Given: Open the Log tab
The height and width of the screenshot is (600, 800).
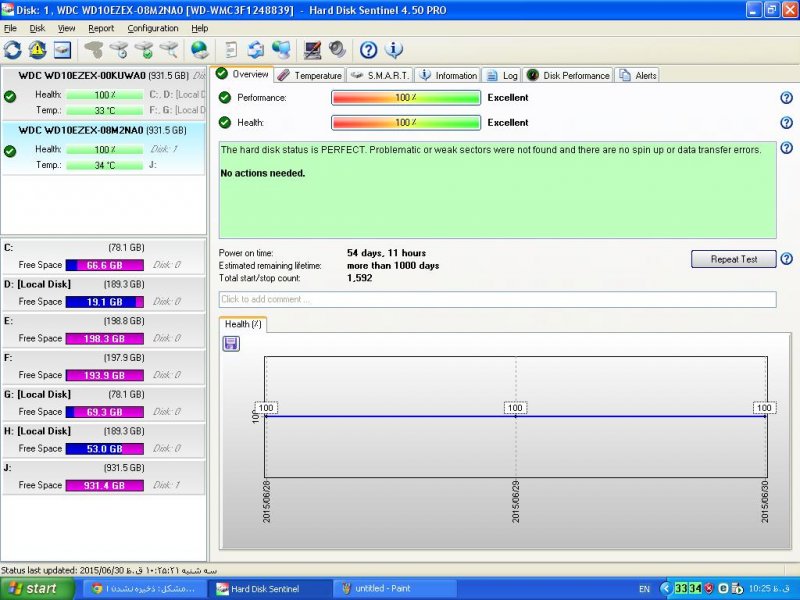Looking at the screenshot, I should [x=502, y=76].
